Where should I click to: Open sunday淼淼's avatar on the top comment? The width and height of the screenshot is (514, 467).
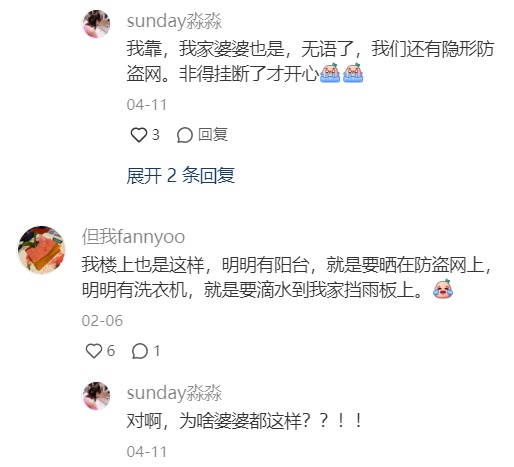click(96, 24)
